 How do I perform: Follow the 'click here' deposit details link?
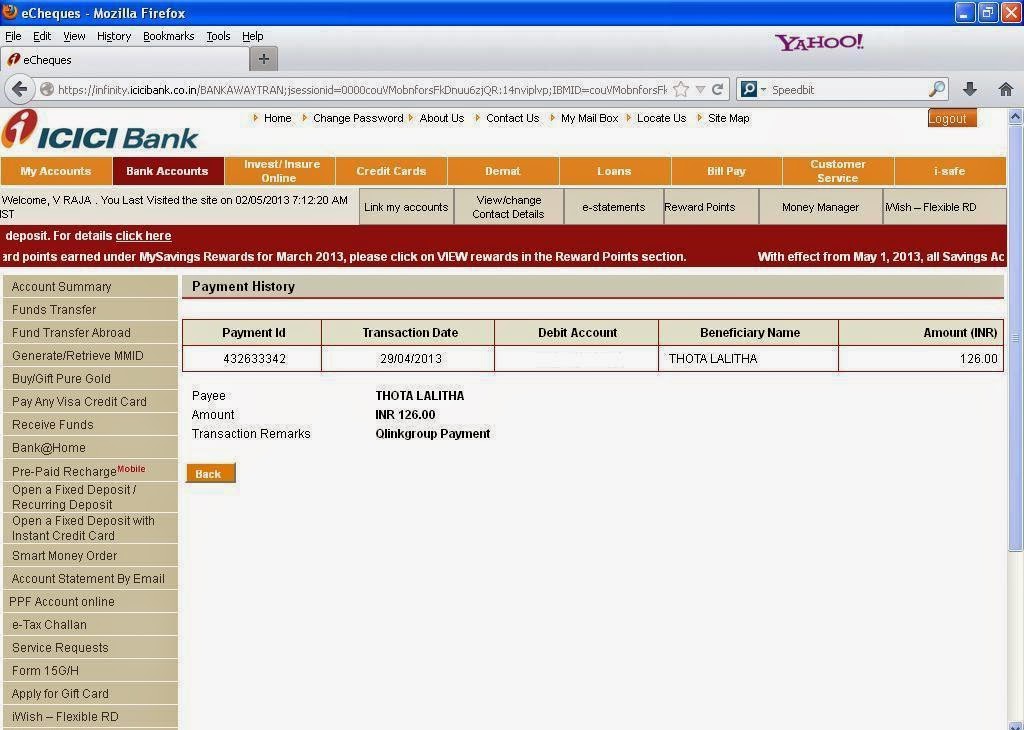143,236
